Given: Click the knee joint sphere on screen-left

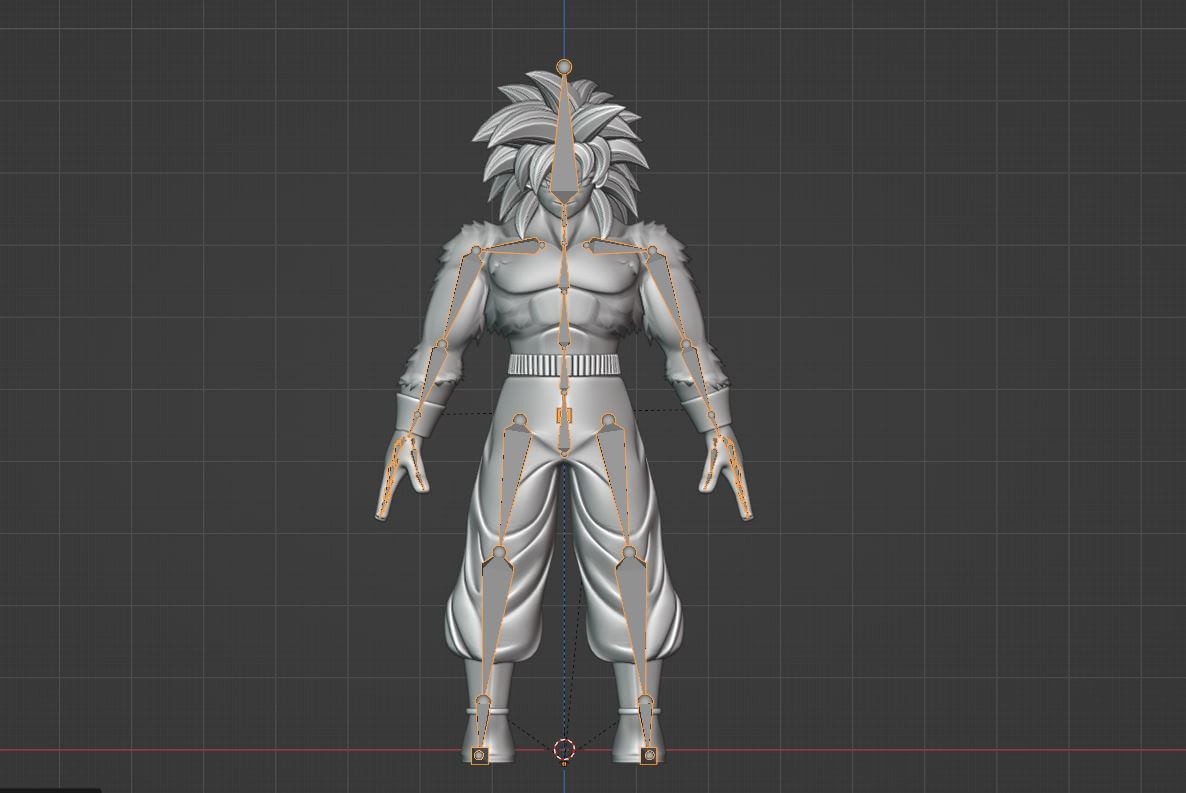Looking at the screenshot, I should point(498,551).
